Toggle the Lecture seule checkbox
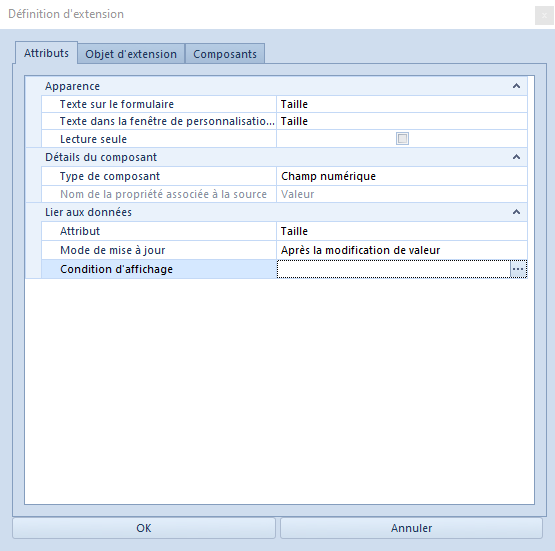The height and width of the screenshot is (551, 555). [402, 138]
